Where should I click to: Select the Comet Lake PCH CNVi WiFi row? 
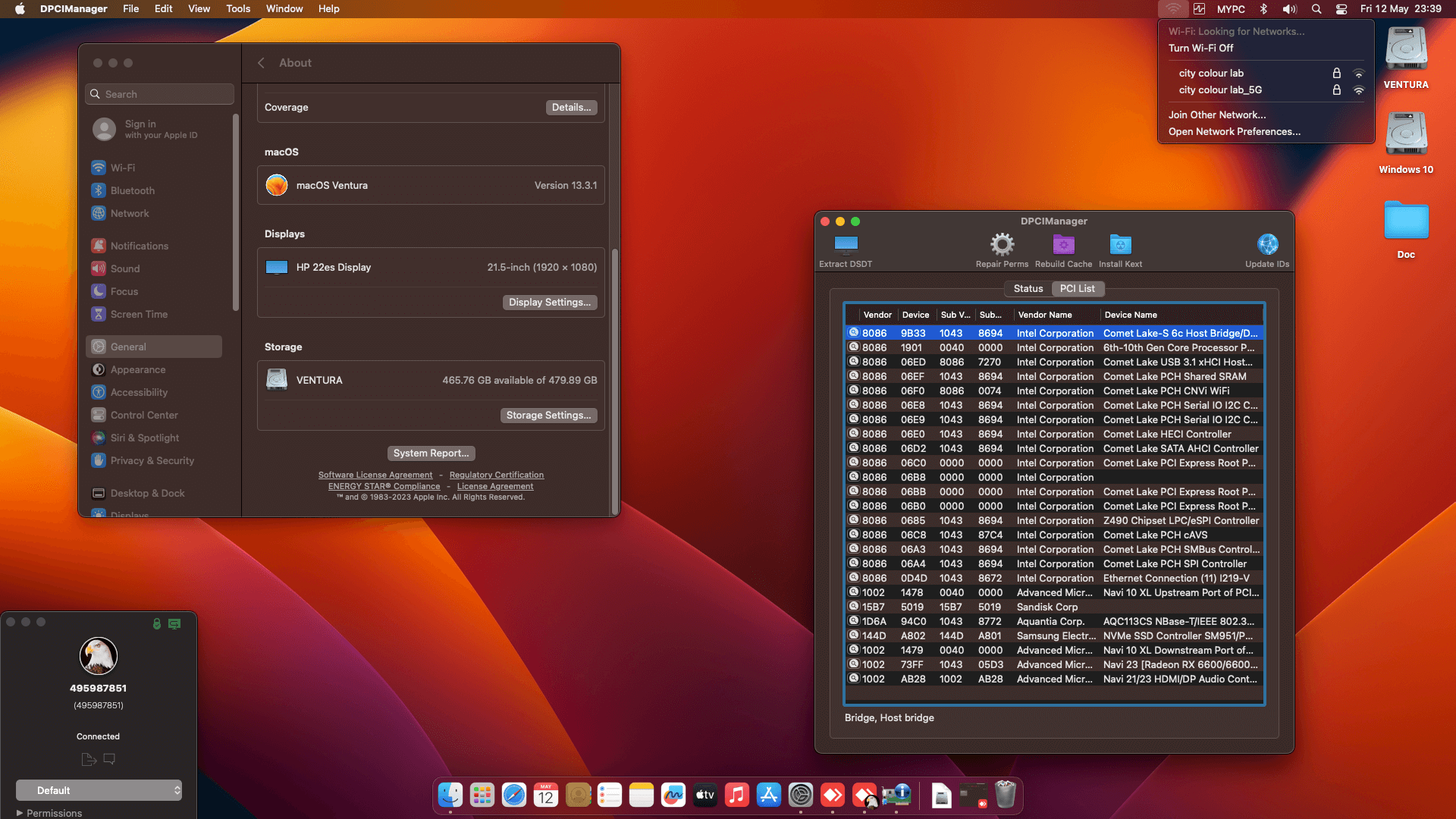(x=1055, y=391)
